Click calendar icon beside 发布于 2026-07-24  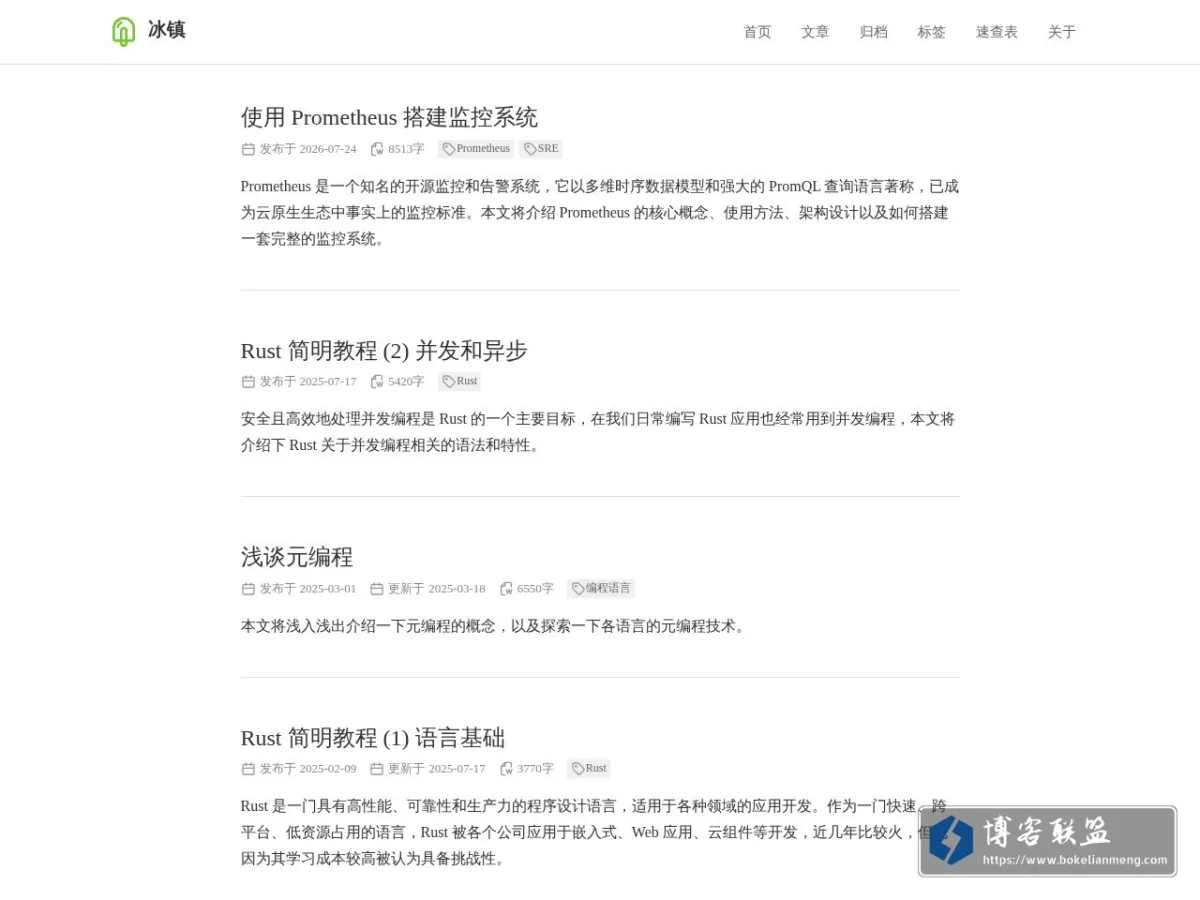[248, 149]
